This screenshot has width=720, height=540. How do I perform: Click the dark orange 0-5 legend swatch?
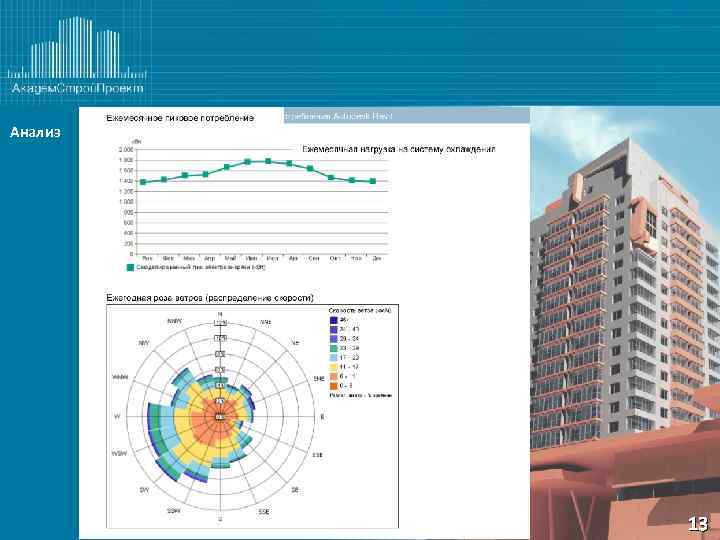tap(334, 386)
